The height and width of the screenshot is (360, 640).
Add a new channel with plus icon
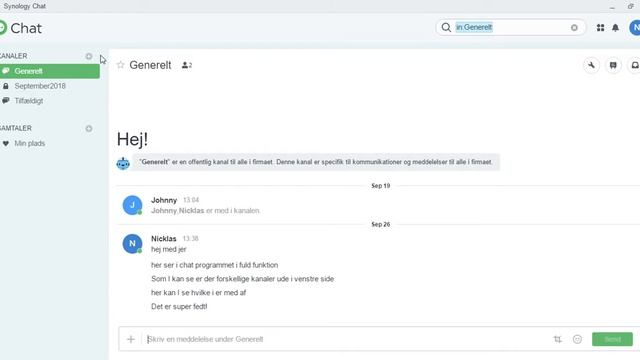click(x=89, y=56)
